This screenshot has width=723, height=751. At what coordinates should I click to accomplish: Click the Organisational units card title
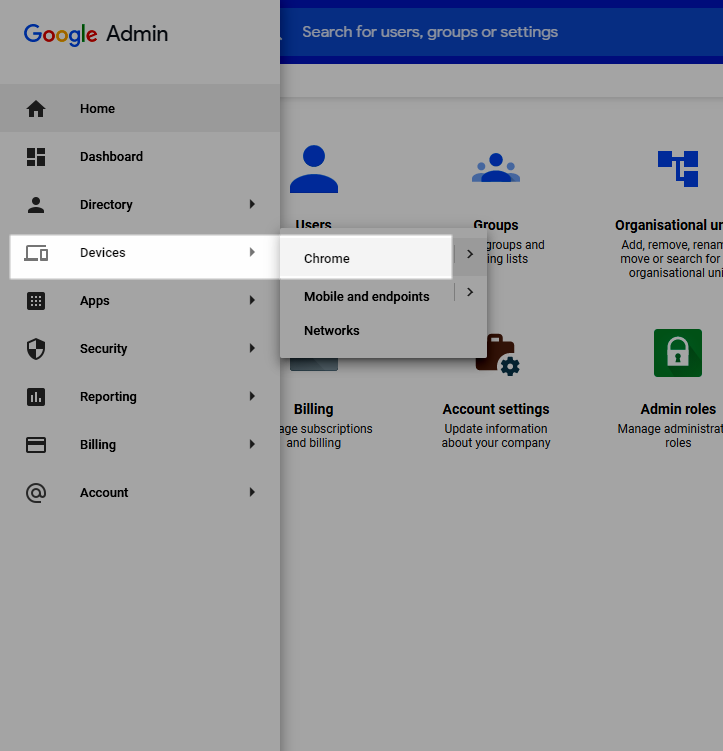pyautogui.click(x=669, y=225)
